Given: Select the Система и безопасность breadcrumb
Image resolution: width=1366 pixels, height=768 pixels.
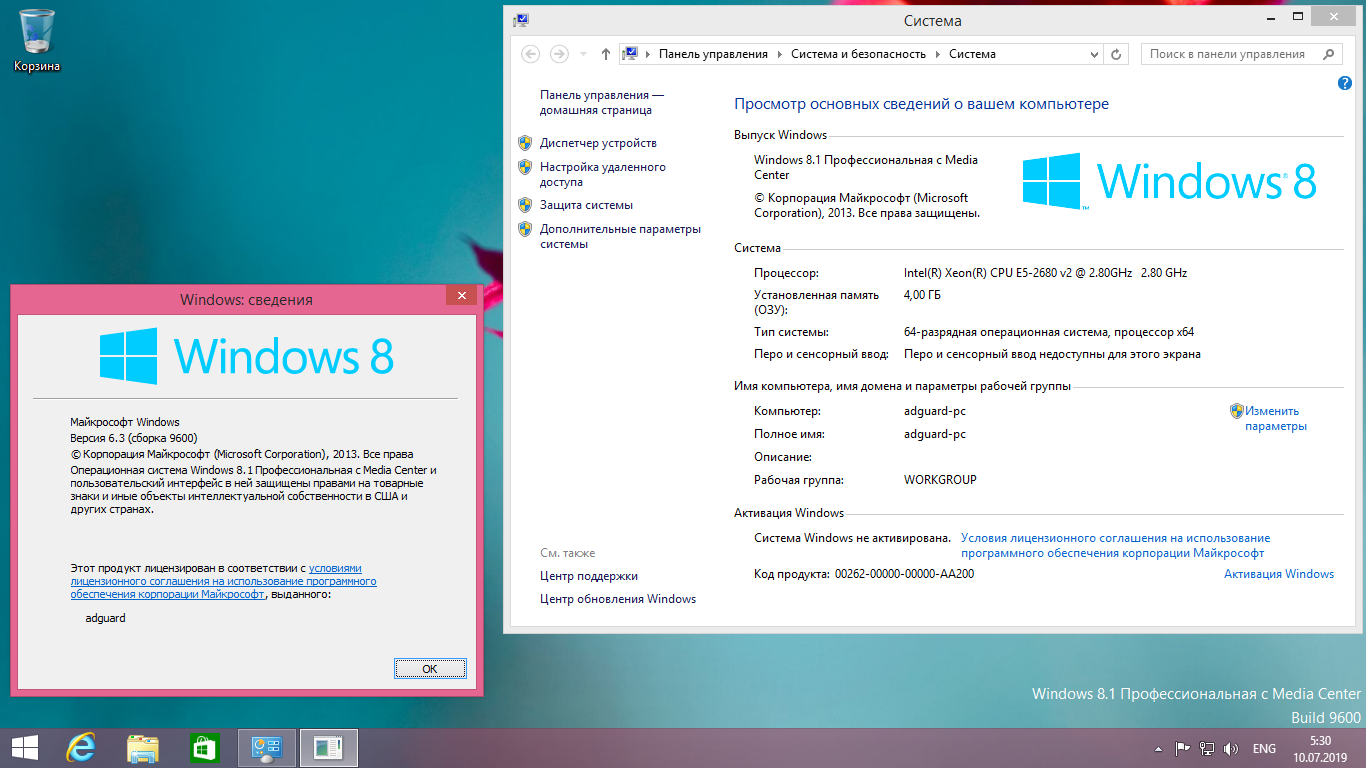Looking at the screenshot, I should (x=858, y=54).
